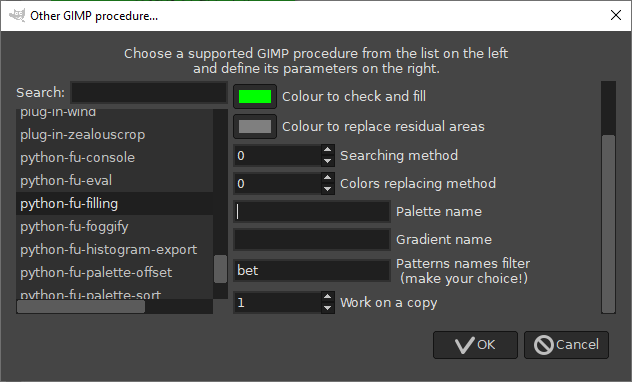Select python-fu-console in the procedure list
The width and height of the screenshot is (632, 382).
point(114,158)
